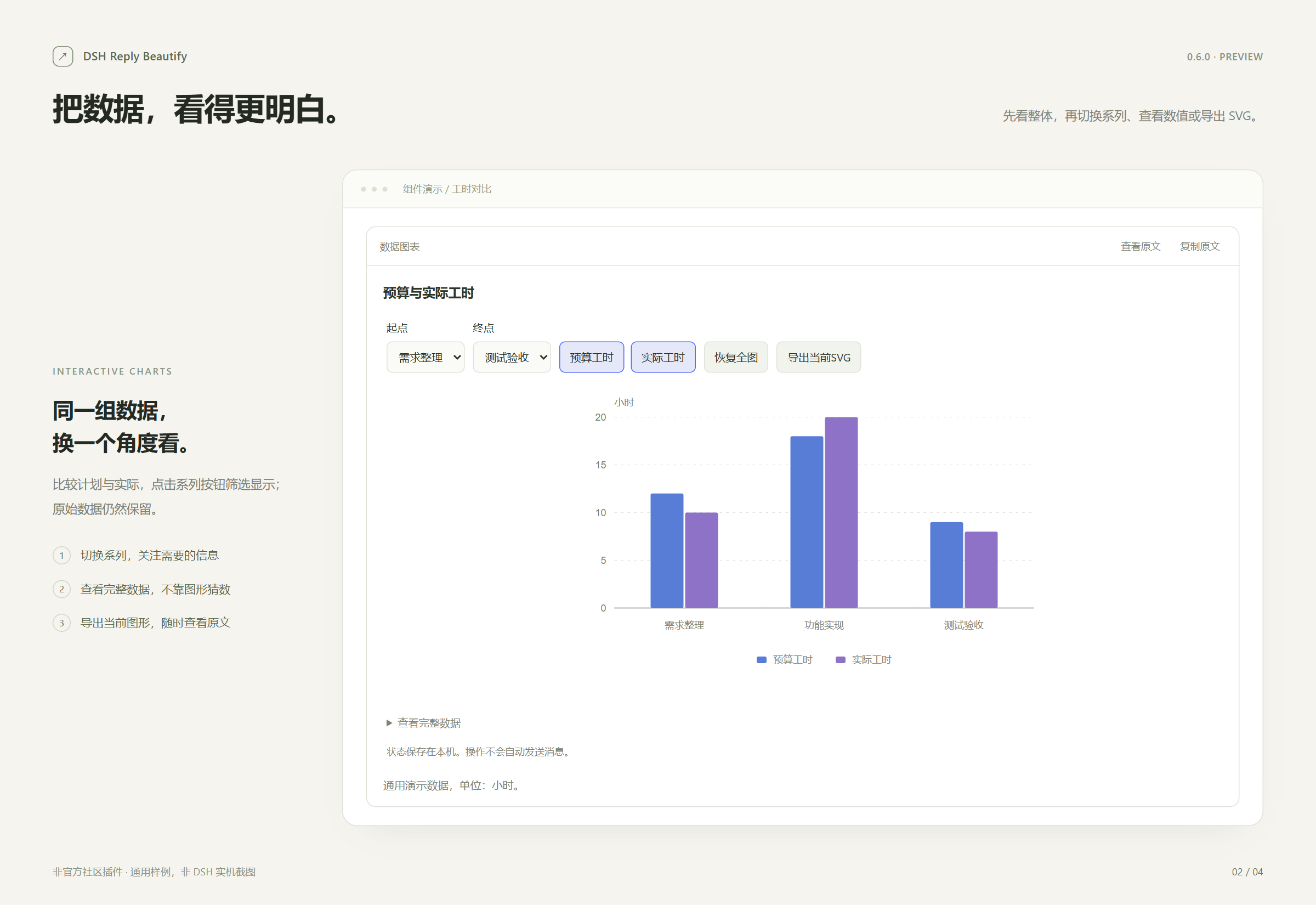The image size is (1316, 905).
Task: Click the blue bar for 功能实现
Action: tap(807, 522)
